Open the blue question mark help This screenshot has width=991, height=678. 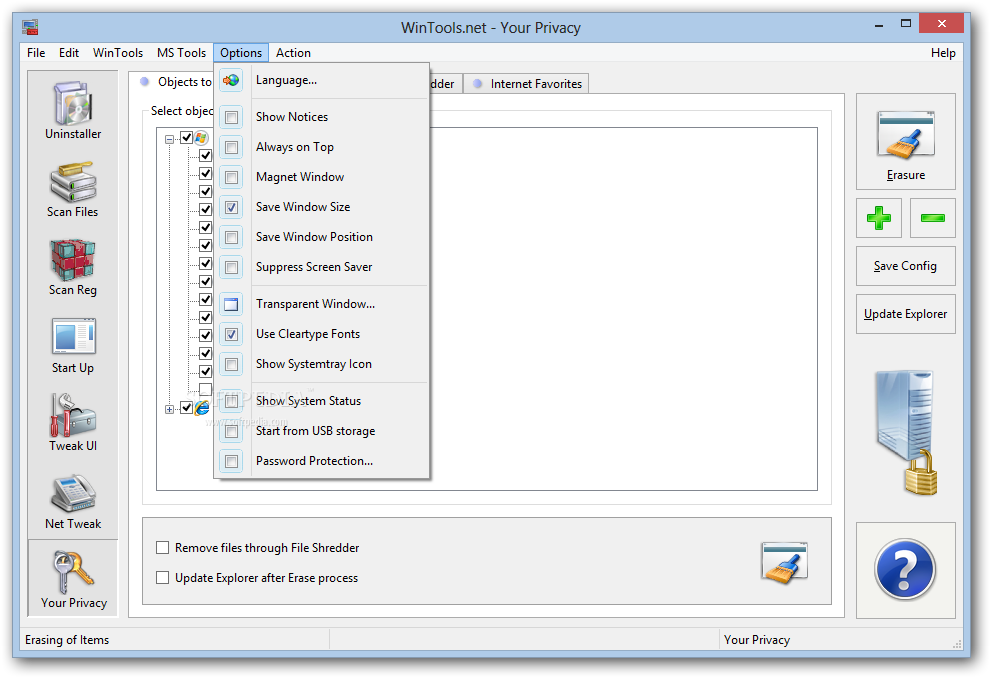[905, 569]
